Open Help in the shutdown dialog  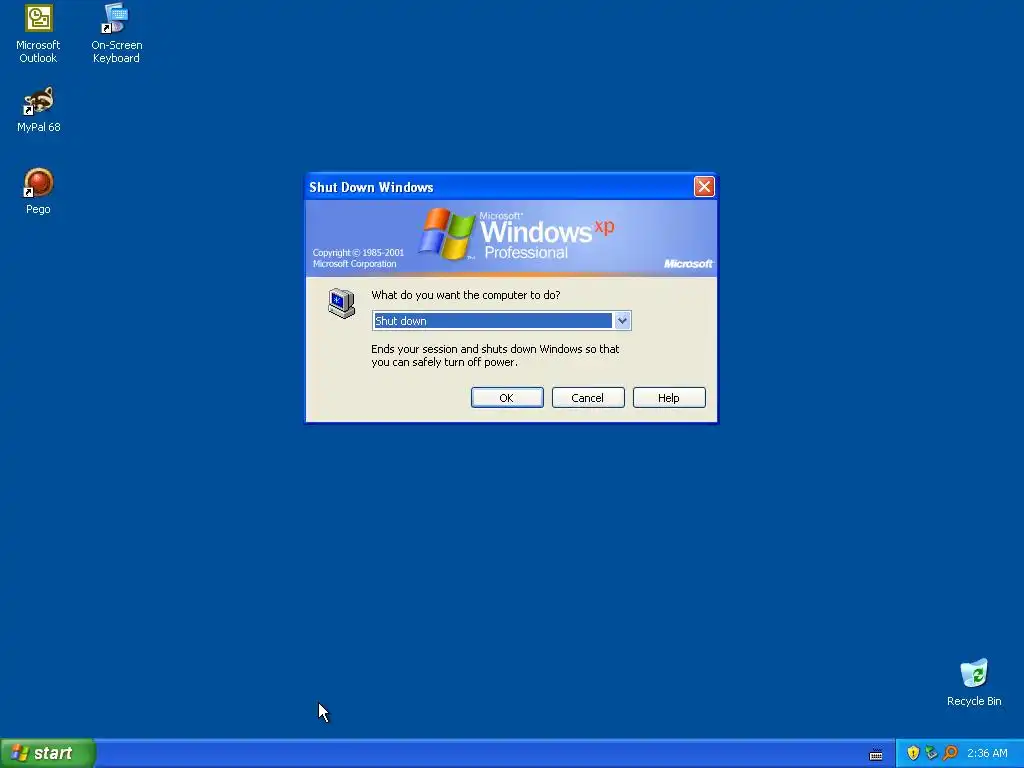[x=669, y=398]
